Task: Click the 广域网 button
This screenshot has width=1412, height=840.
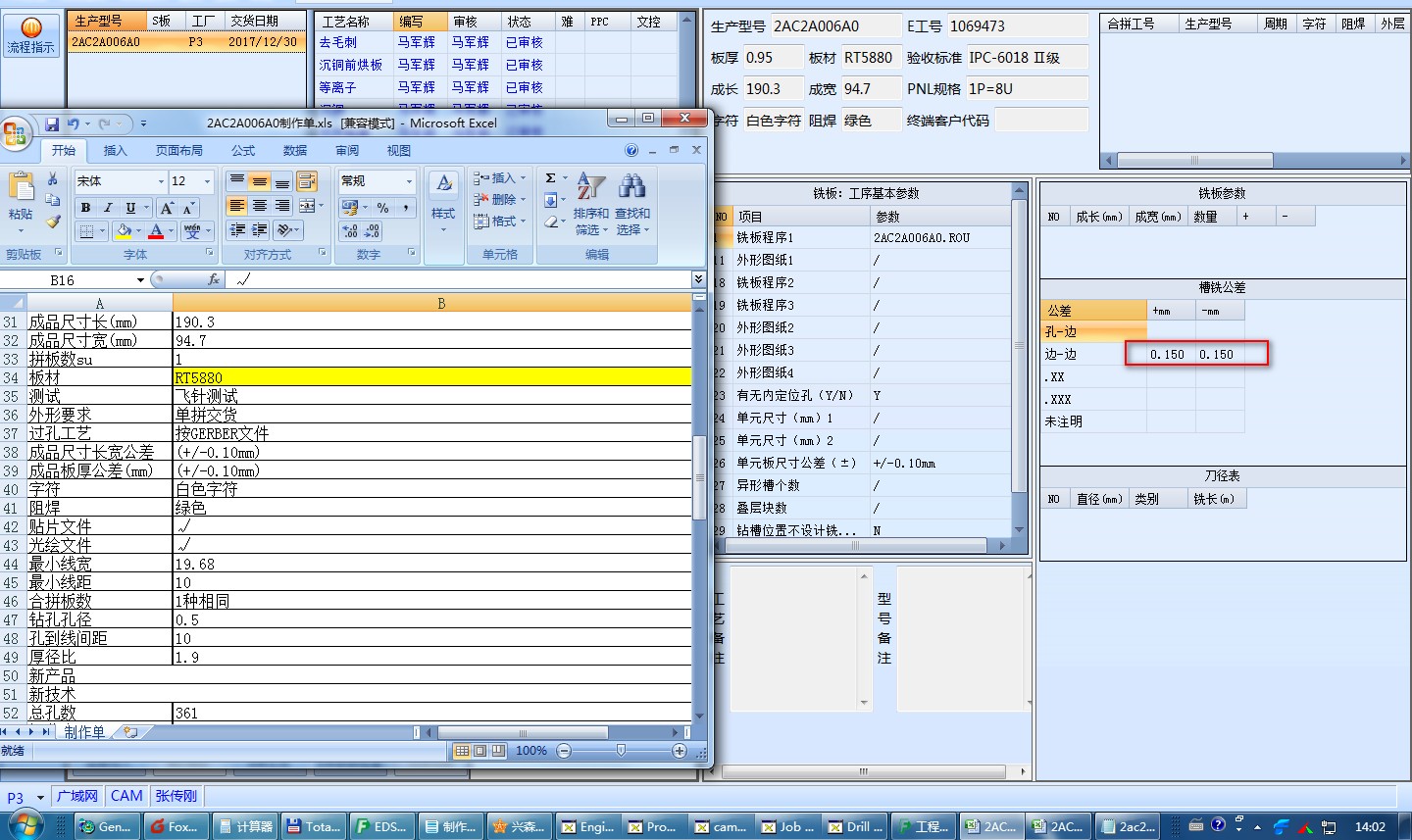Action: [x=77, y=796]
